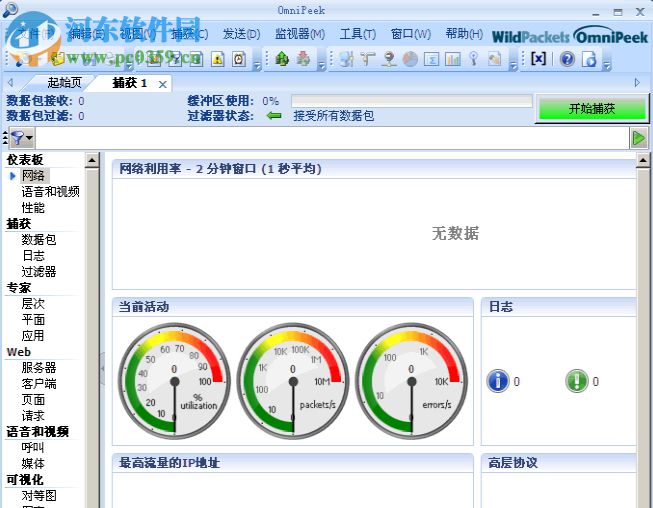Select 媒体 in sidebar
The height and width of the screenshot is (508, 653).
click(33, 463)
